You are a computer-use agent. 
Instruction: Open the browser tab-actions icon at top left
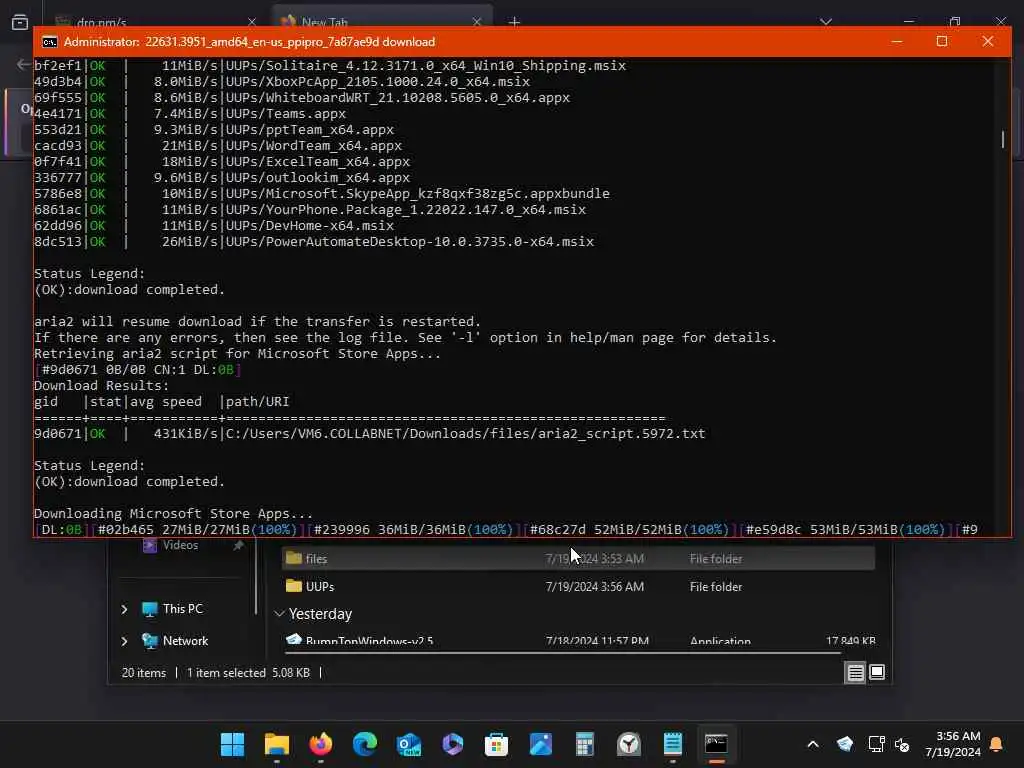click(x=20, y=22)
